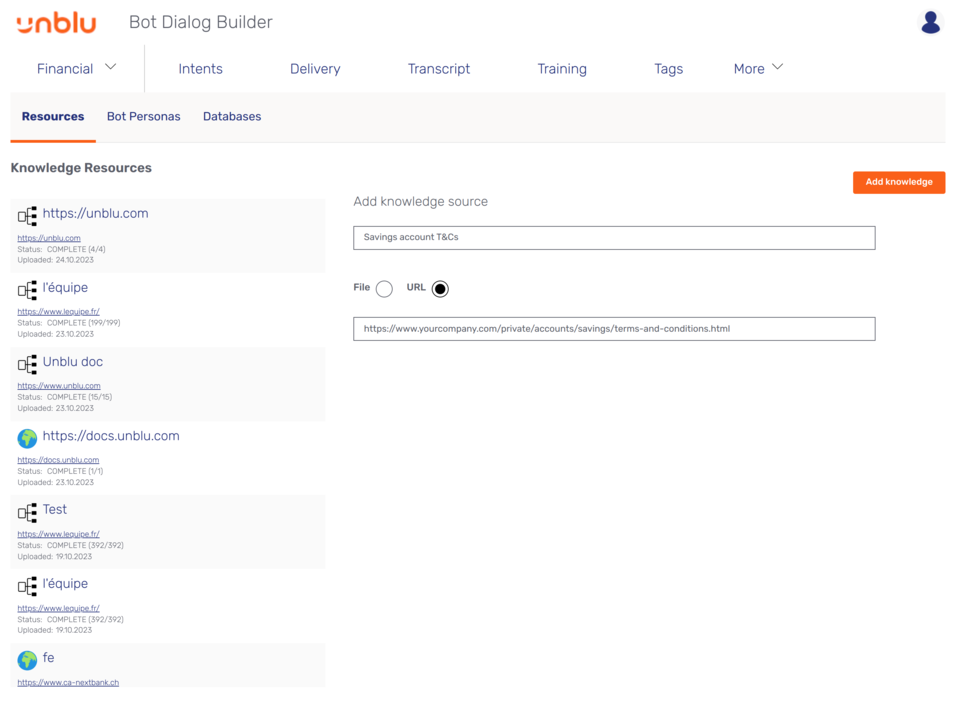Click the Savings account T&Cs name field

pos(612,238)
